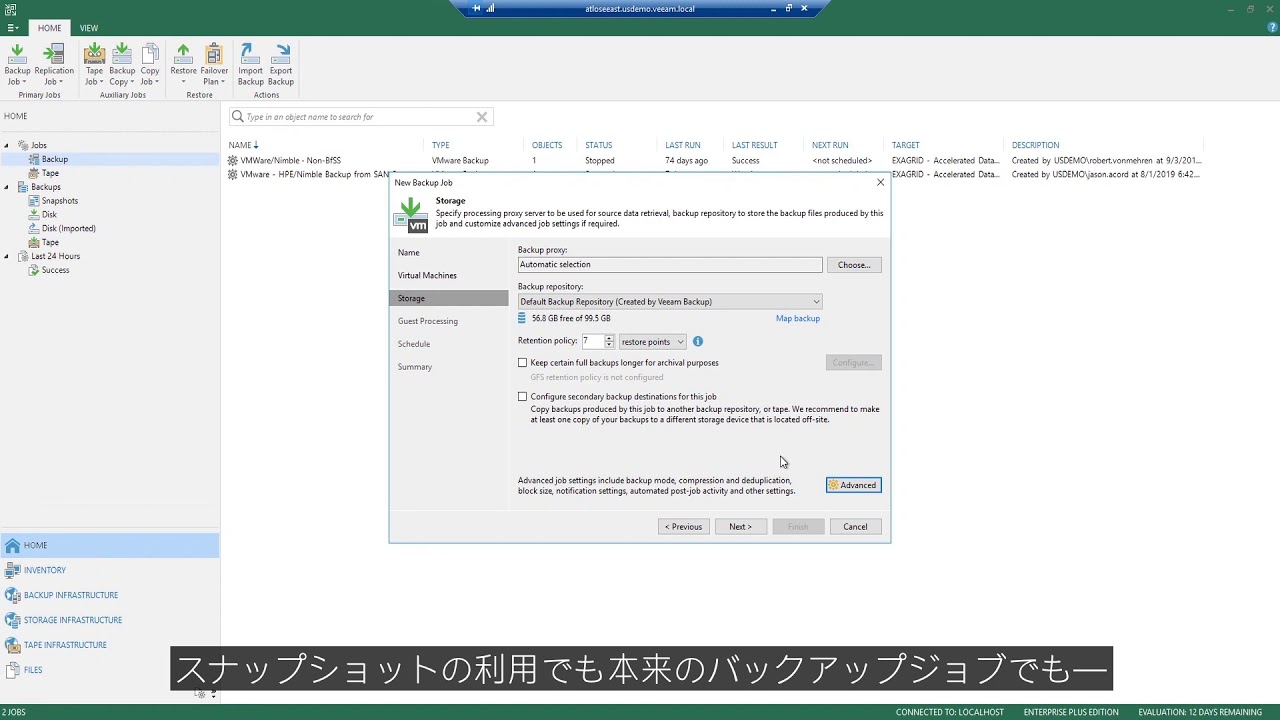Click the retention policy info icon
The image size is (1280, 720).
point(698,341)
